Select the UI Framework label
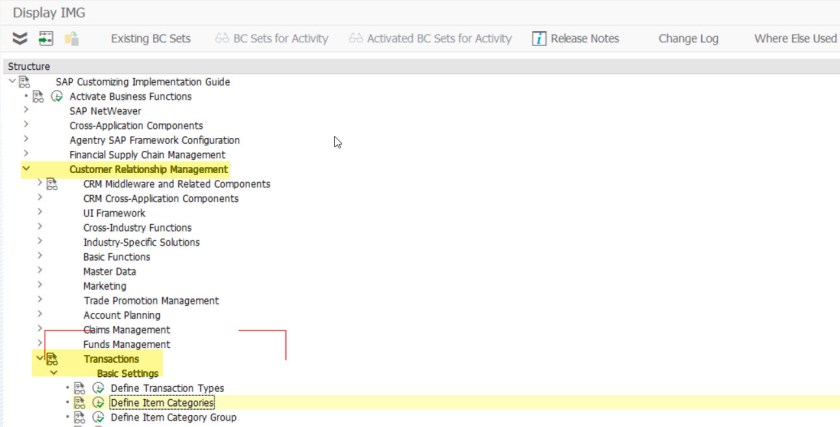840x427 pixels. 114,213
